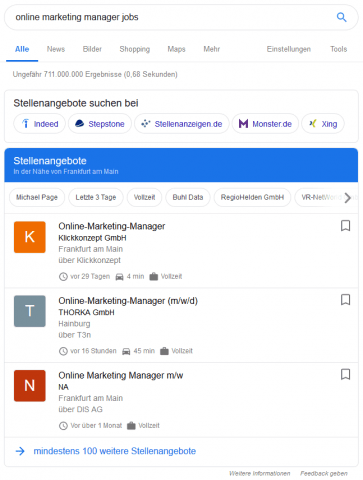Click the clock icon beside Vor über 1 Monat
The image size is (363, 480).
[63, 426]
